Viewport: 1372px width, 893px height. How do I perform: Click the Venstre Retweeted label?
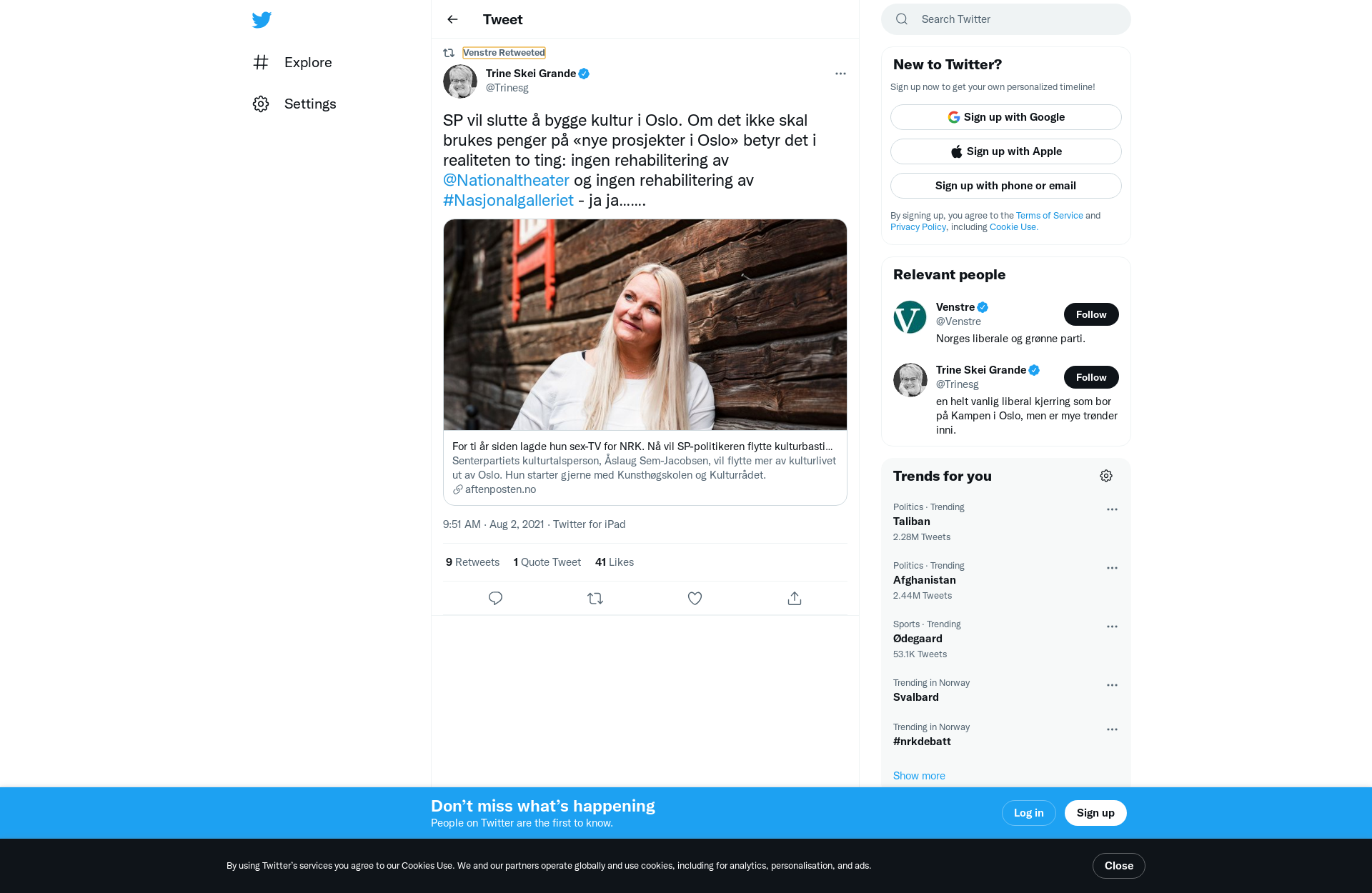click(504, 52)
